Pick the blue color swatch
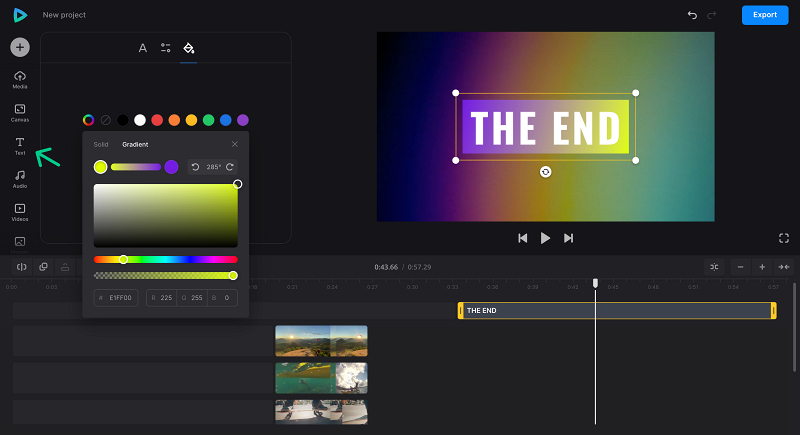 click(x=226, y=120)
